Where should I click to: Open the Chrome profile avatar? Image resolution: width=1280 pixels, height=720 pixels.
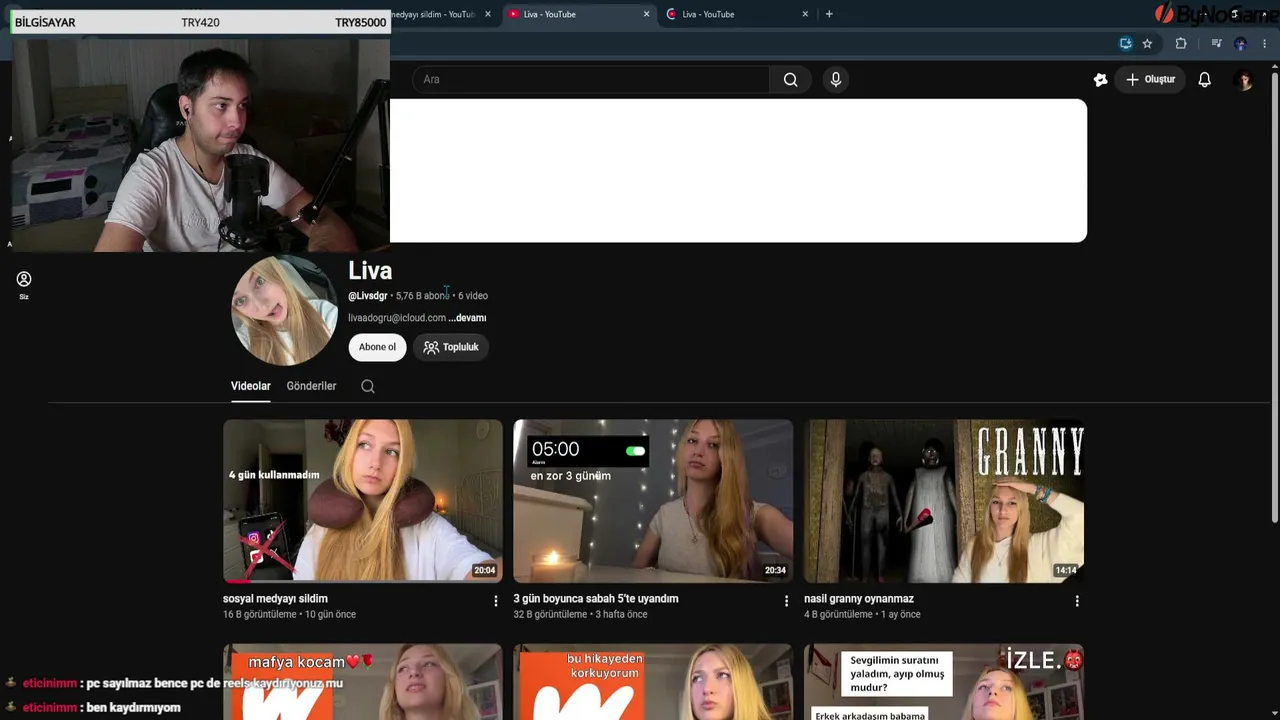[1241, 44]
